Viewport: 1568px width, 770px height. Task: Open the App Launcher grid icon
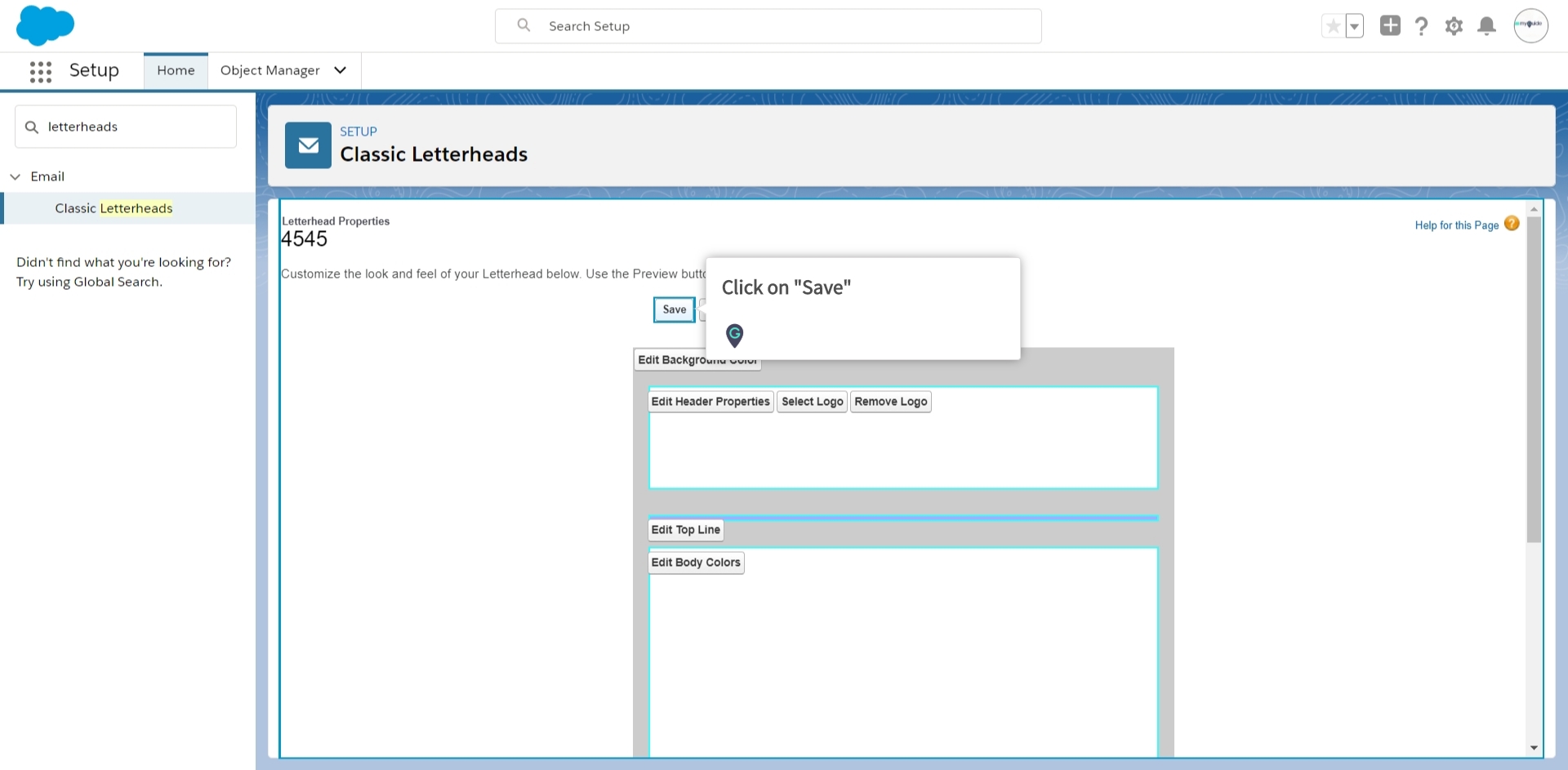pos(40,71)
